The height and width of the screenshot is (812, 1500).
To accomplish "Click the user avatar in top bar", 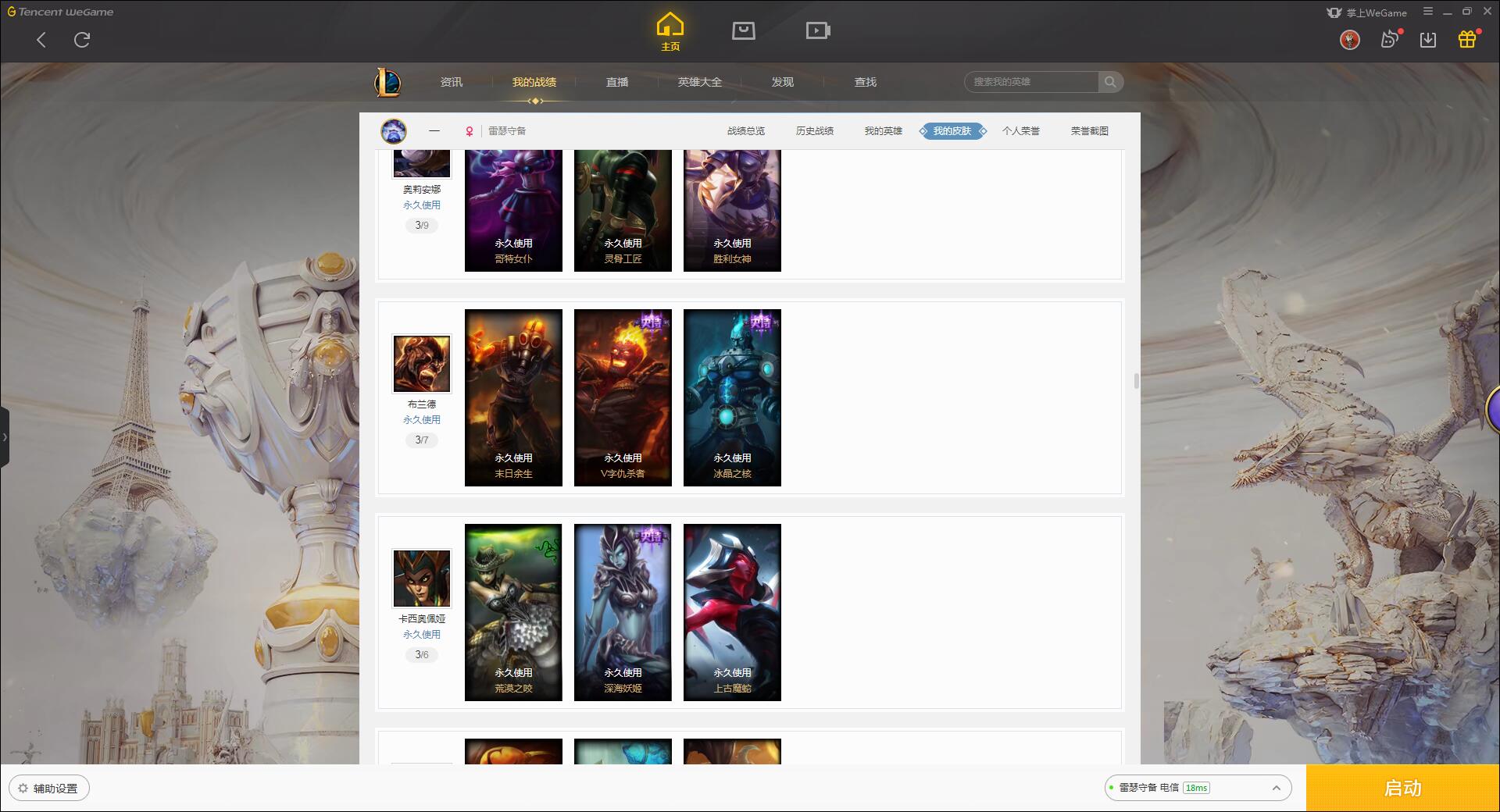I will 1350,40.
